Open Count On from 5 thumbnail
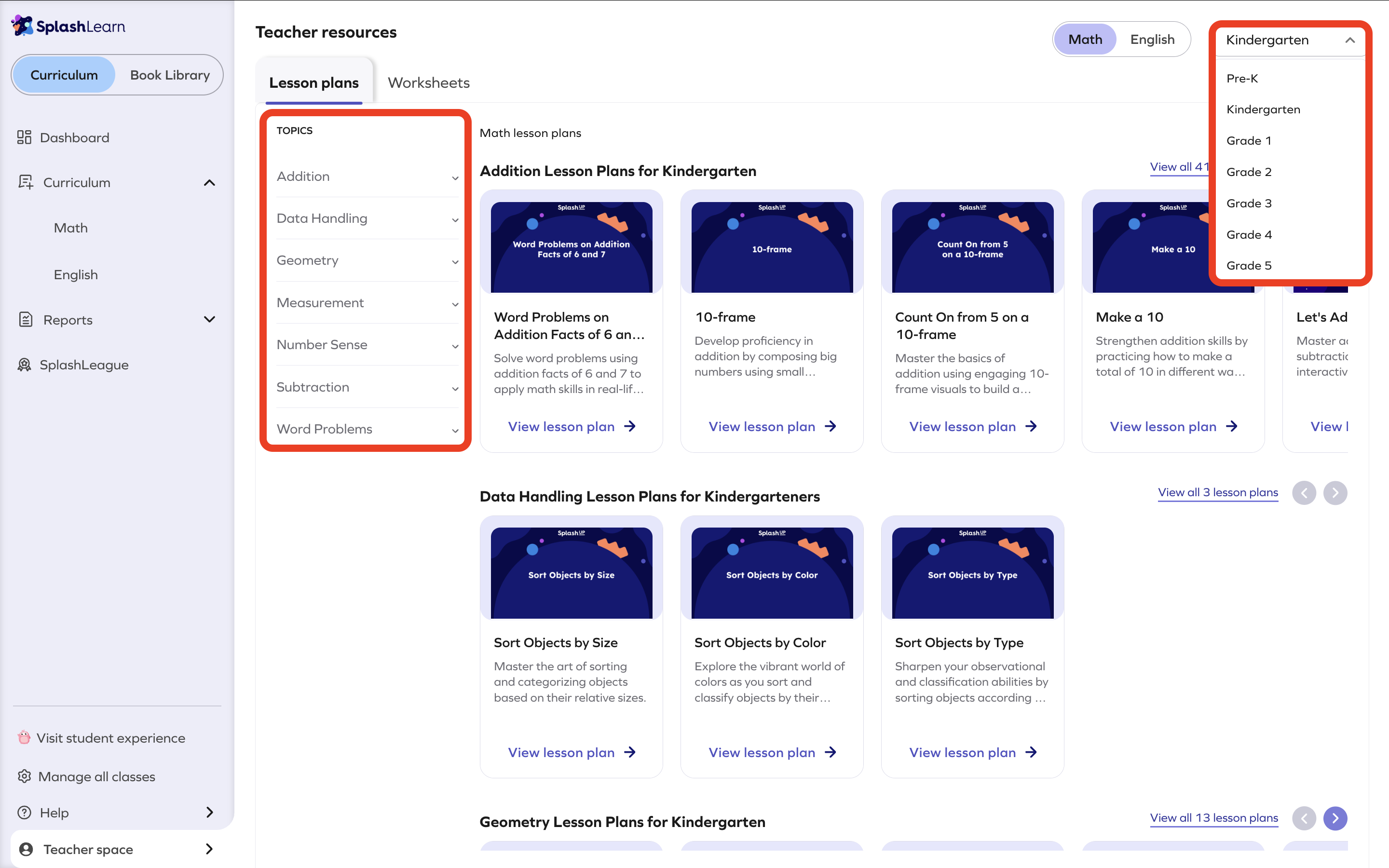 (972, 247)
